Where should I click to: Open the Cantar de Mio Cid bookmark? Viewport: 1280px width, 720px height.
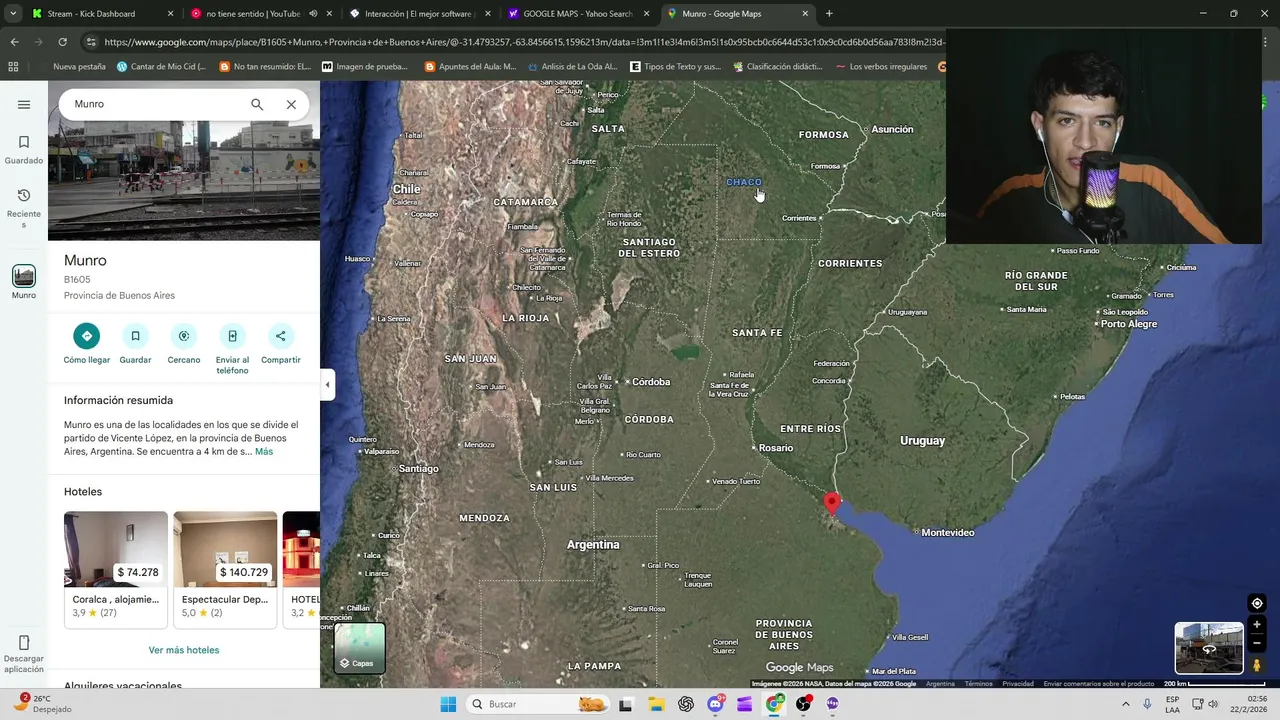[162, 67]
